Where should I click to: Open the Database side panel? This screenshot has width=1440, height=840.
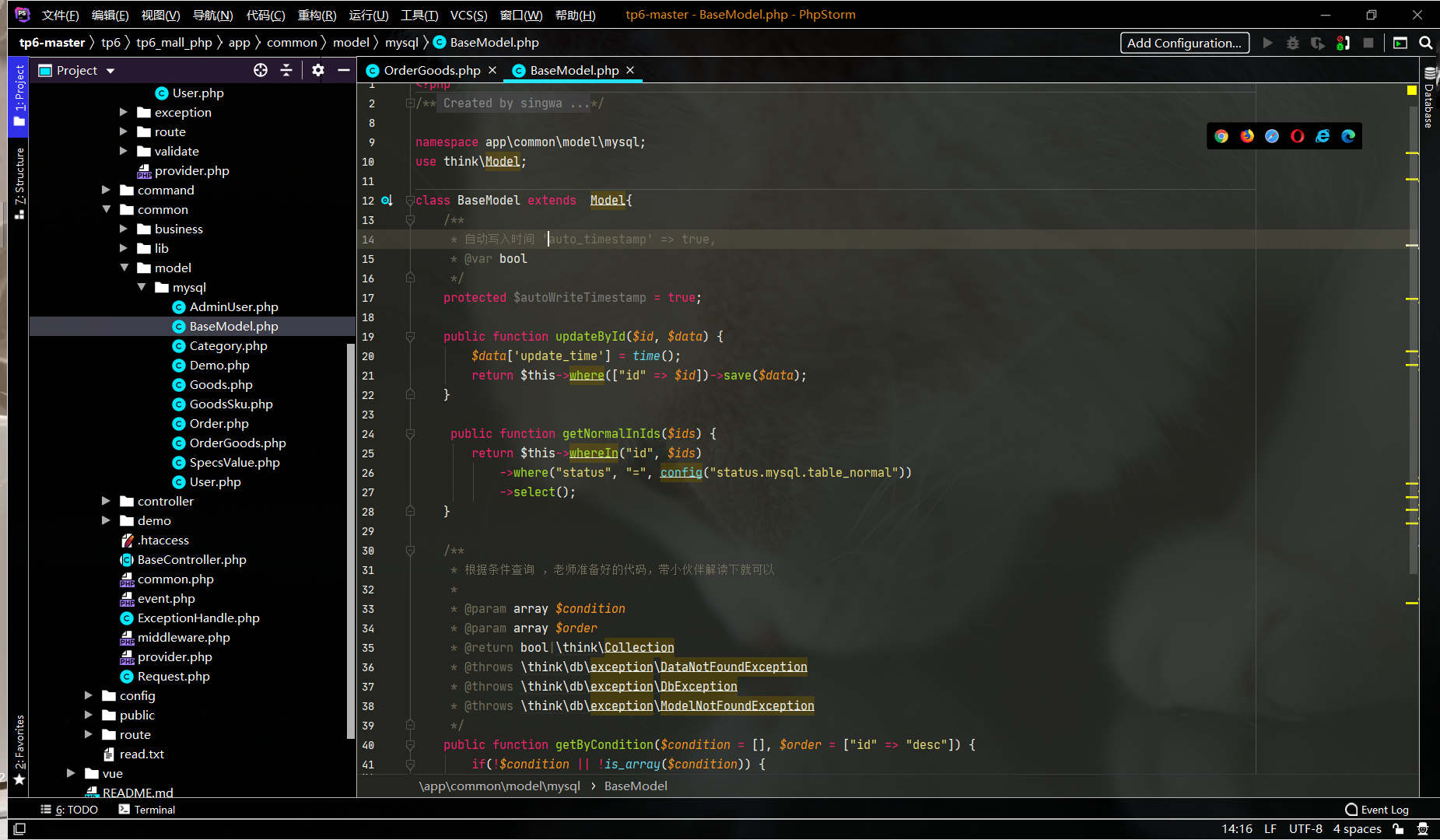[1430, 98]
